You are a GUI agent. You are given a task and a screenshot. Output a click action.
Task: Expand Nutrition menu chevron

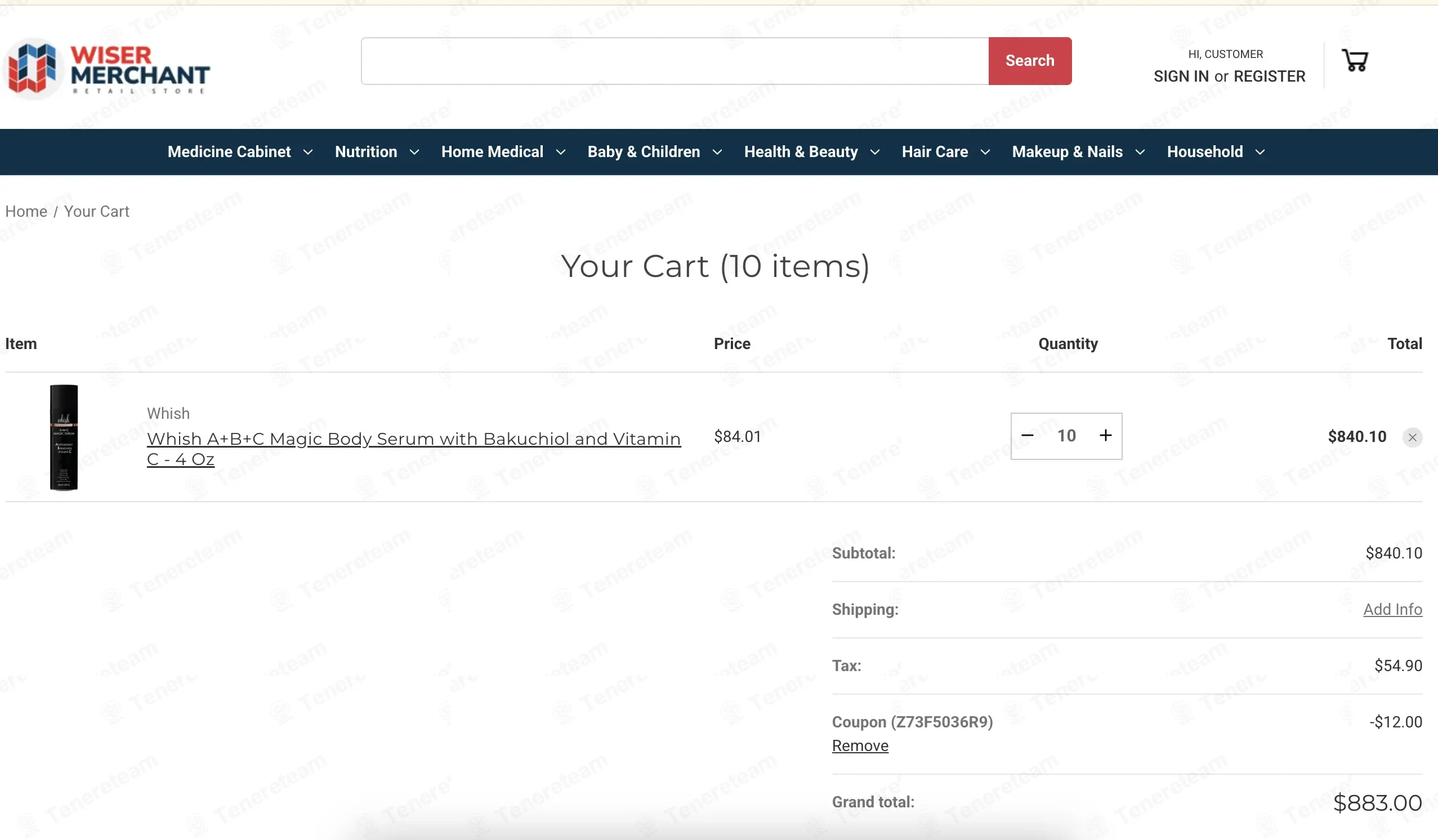pos(414,152)
